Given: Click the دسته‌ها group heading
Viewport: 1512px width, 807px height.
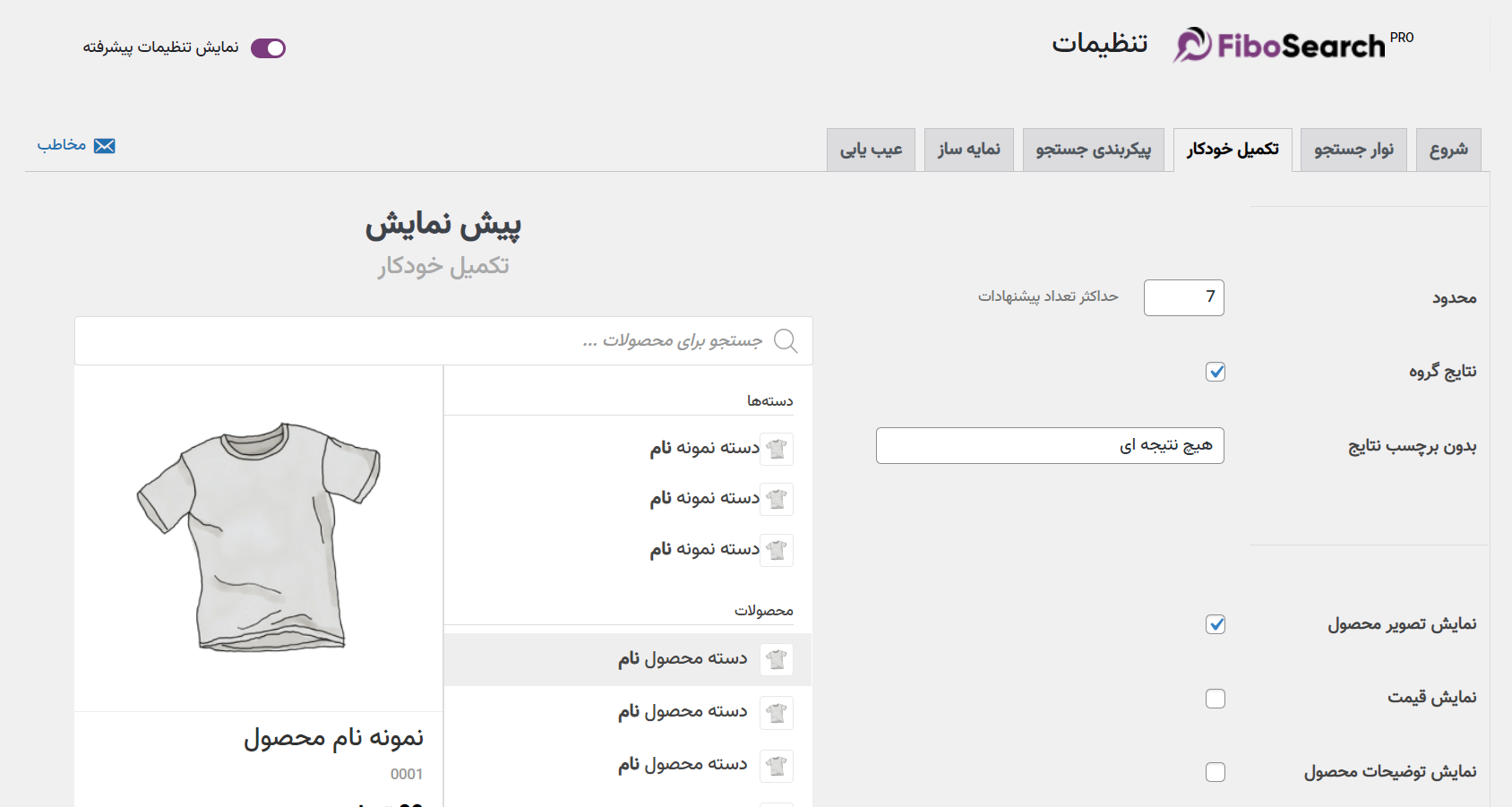Looking at the screenshot, I should pyautogui.click(x=770, y=400).
